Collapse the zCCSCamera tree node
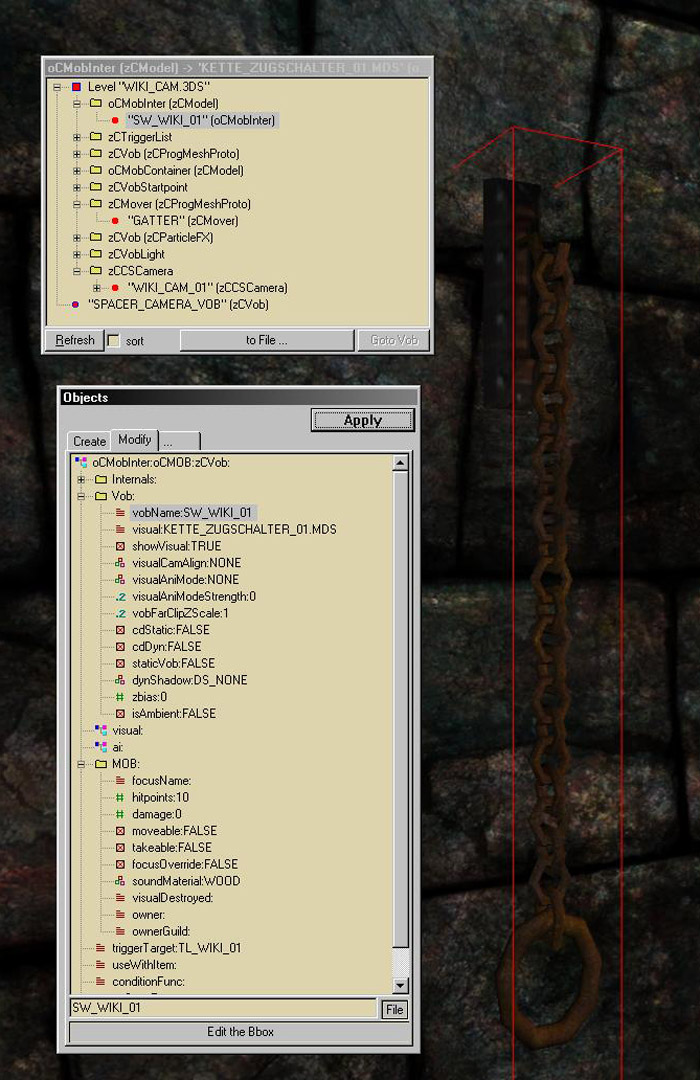This screenshot has width=700, height=1080. (x=77, y=271)
